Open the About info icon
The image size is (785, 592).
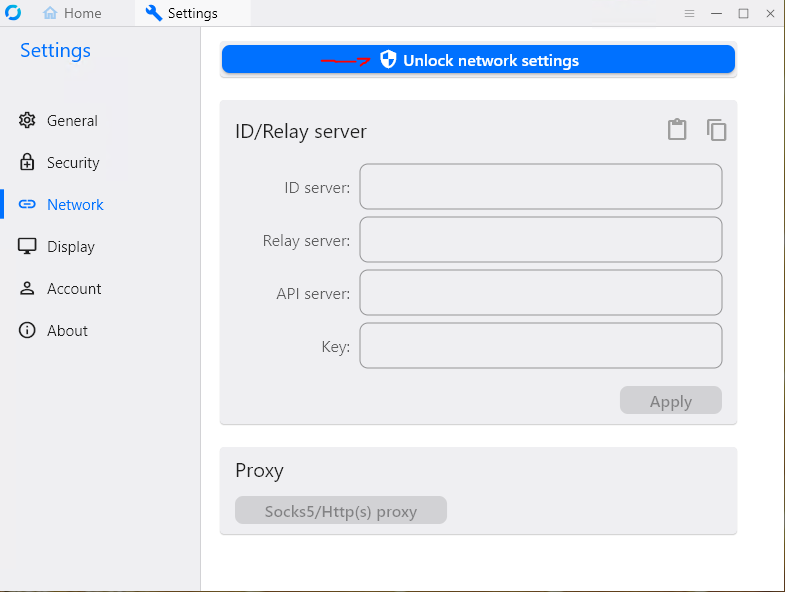(27, 331)
